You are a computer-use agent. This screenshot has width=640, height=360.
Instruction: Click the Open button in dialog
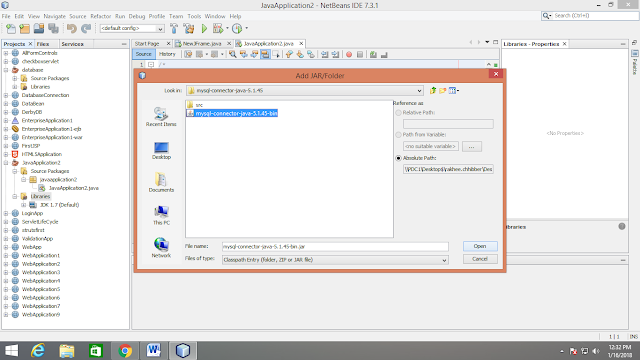(480, 246)
